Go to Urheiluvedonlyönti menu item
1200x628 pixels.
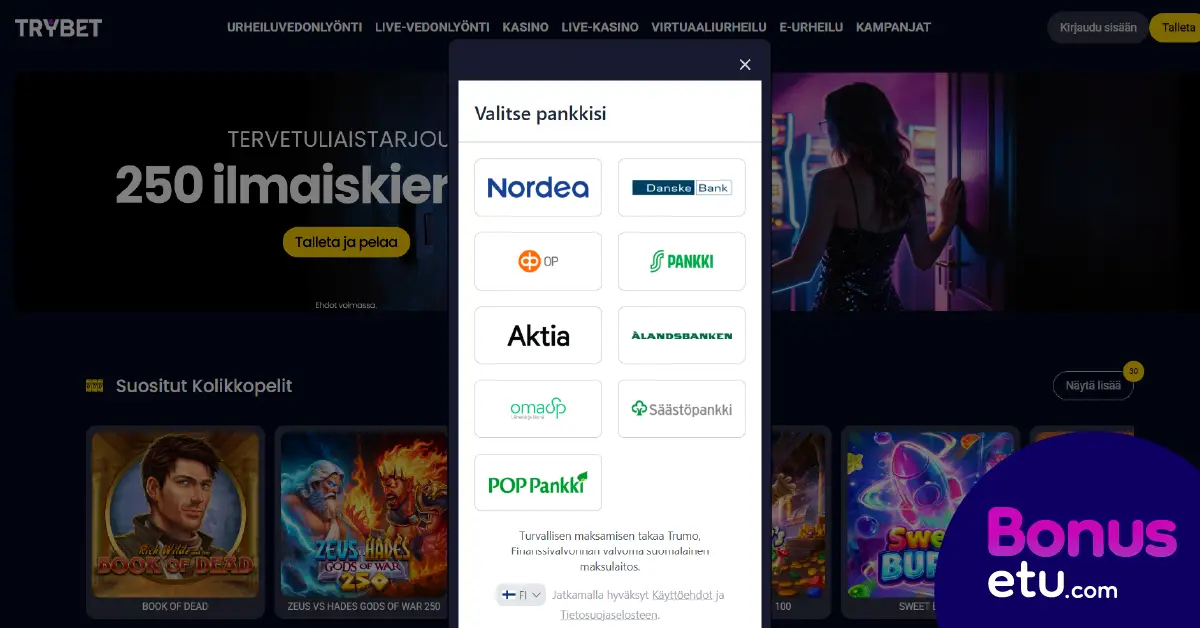[x=294, y=27]
